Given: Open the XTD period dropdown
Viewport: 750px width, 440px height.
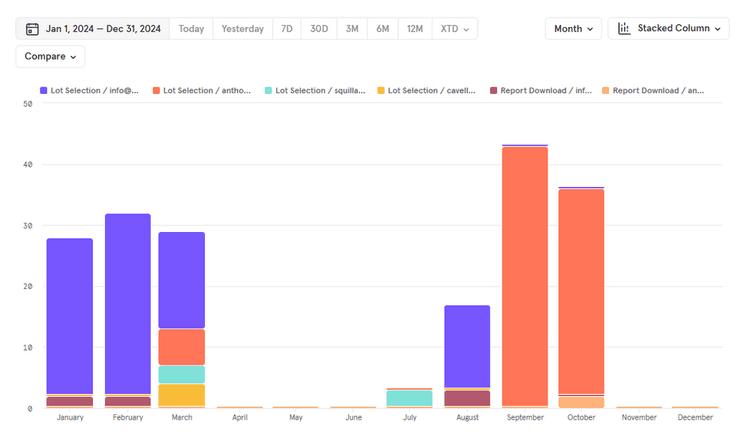Looking at the screenshot, I should (454, 29).
